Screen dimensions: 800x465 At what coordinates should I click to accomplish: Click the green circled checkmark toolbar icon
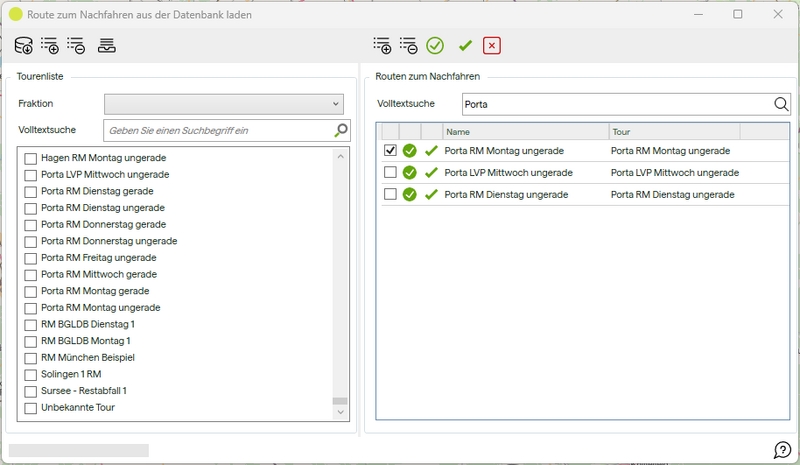pos(435,45)
